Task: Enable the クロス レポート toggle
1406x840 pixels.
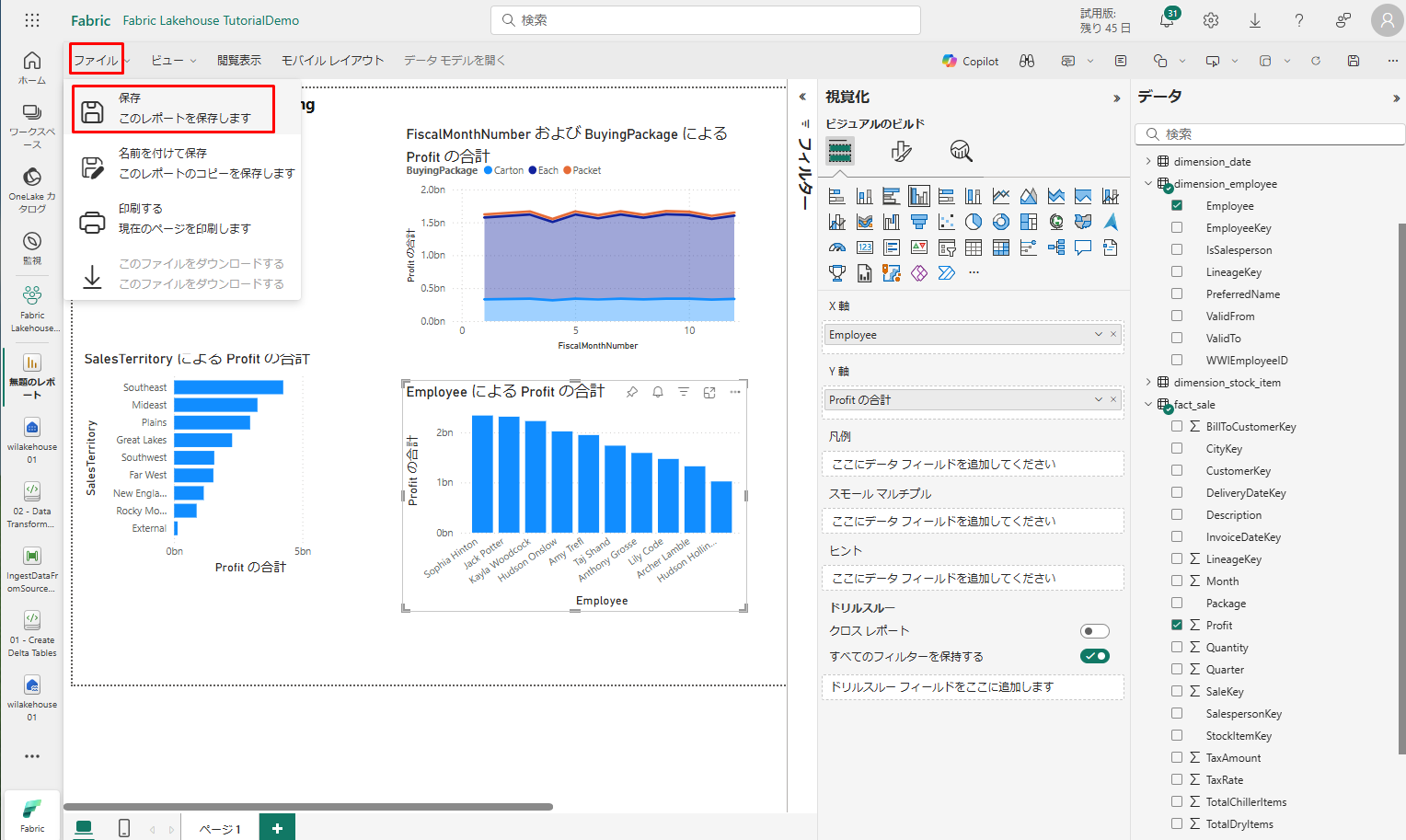Action: point(1094,631)
